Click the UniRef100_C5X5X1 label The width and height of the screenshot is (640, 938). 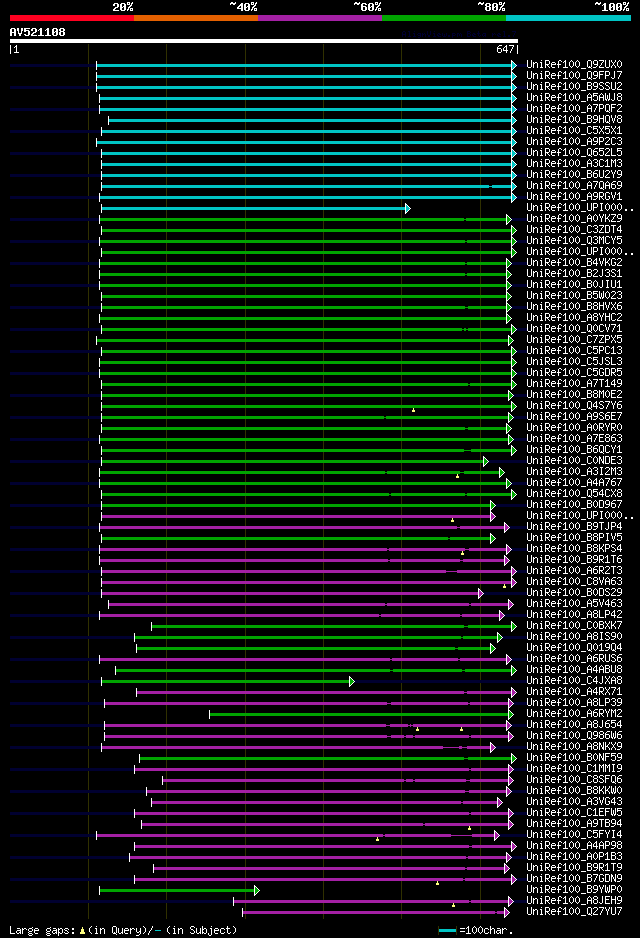(x=574, y=130)
